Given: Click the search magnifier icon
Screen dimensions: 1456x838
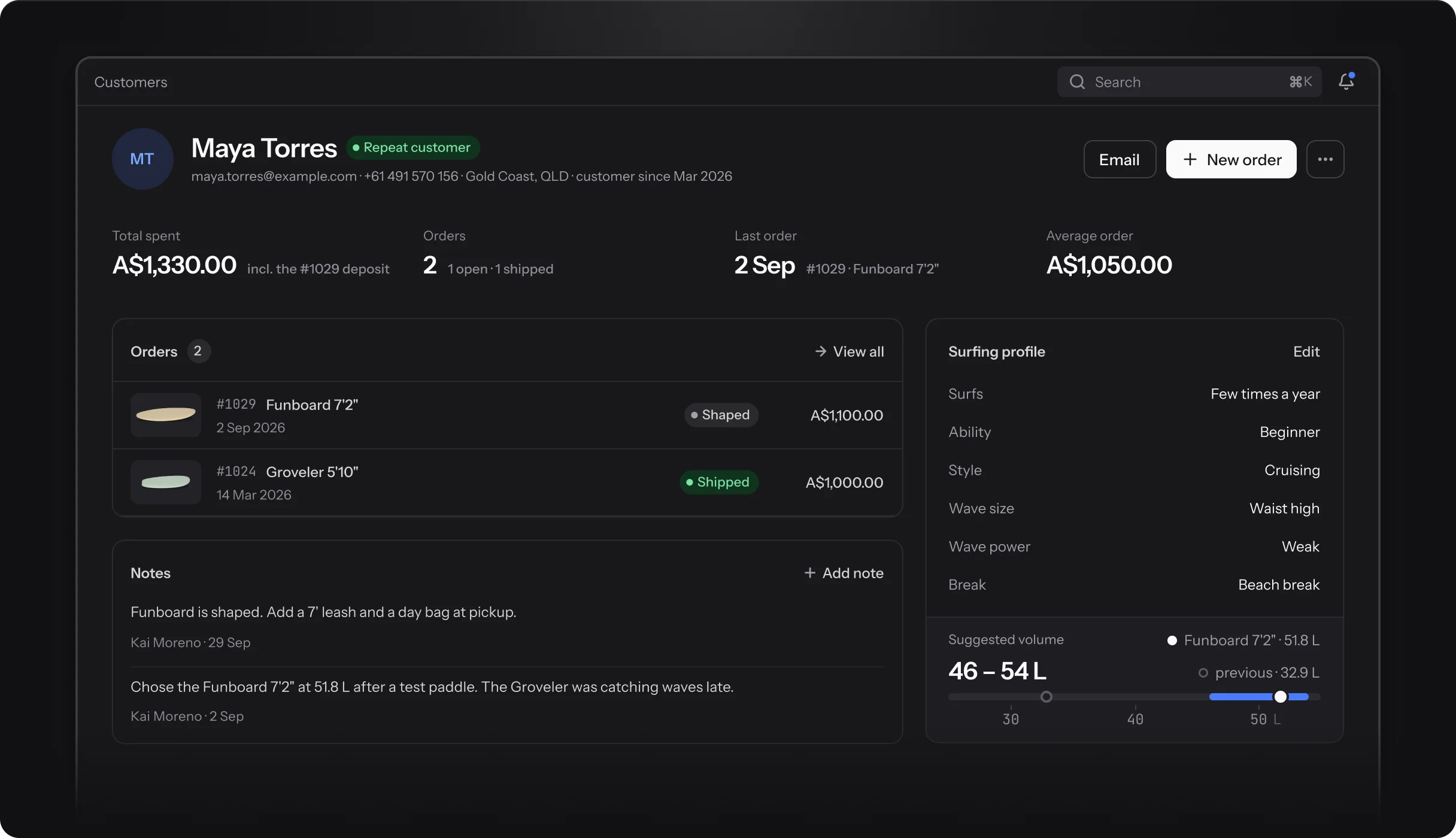Looking at the screenshot, I should click(1077, 82).
